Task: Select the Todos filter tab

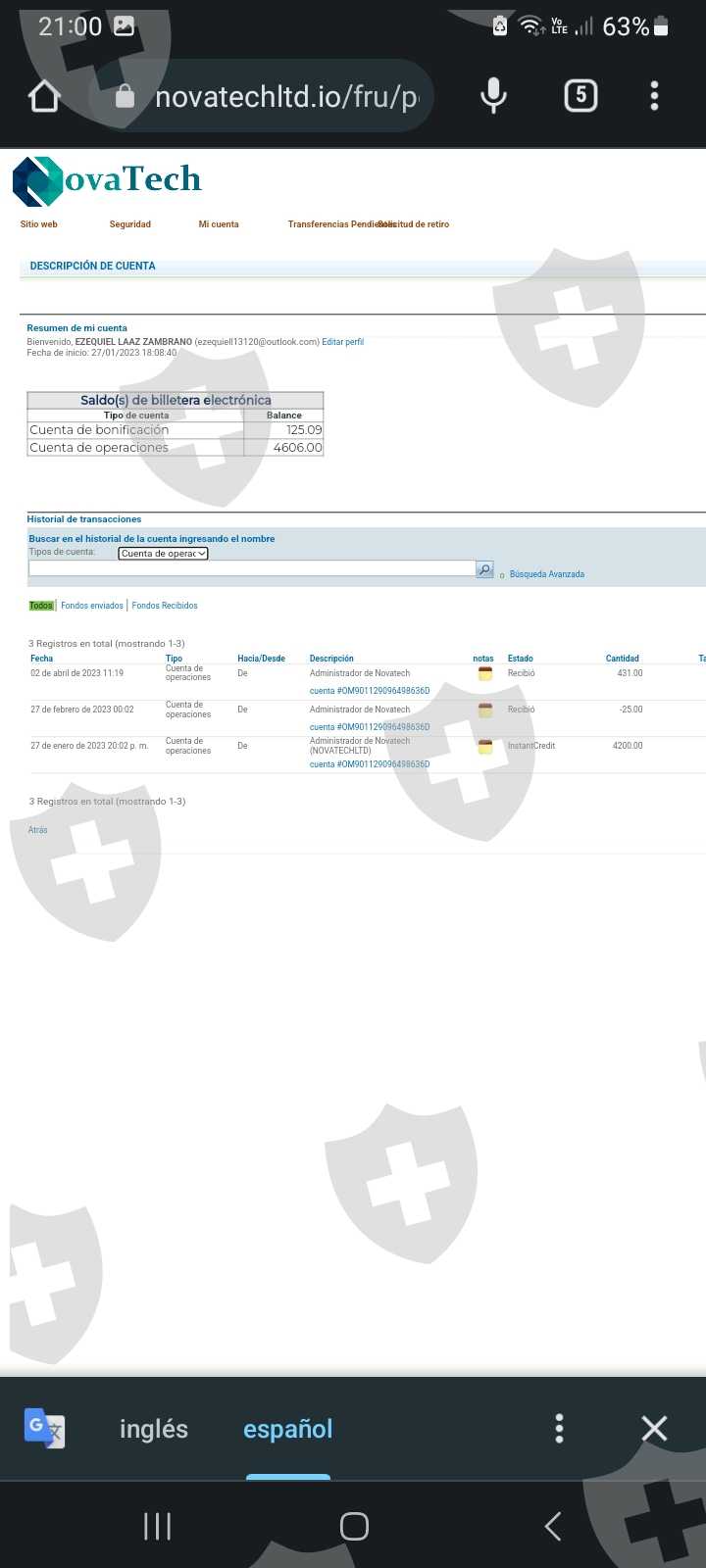Action: pyautogui.click(x=41, y=606)
